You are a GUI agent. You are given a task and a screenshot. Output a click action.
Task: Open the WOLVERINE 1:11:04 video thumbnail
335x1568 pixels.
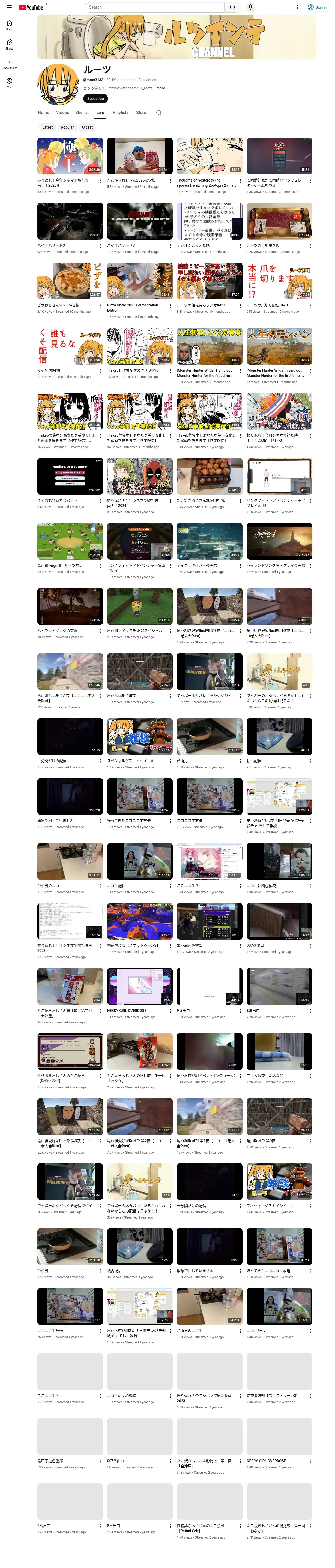pos(210,671)
